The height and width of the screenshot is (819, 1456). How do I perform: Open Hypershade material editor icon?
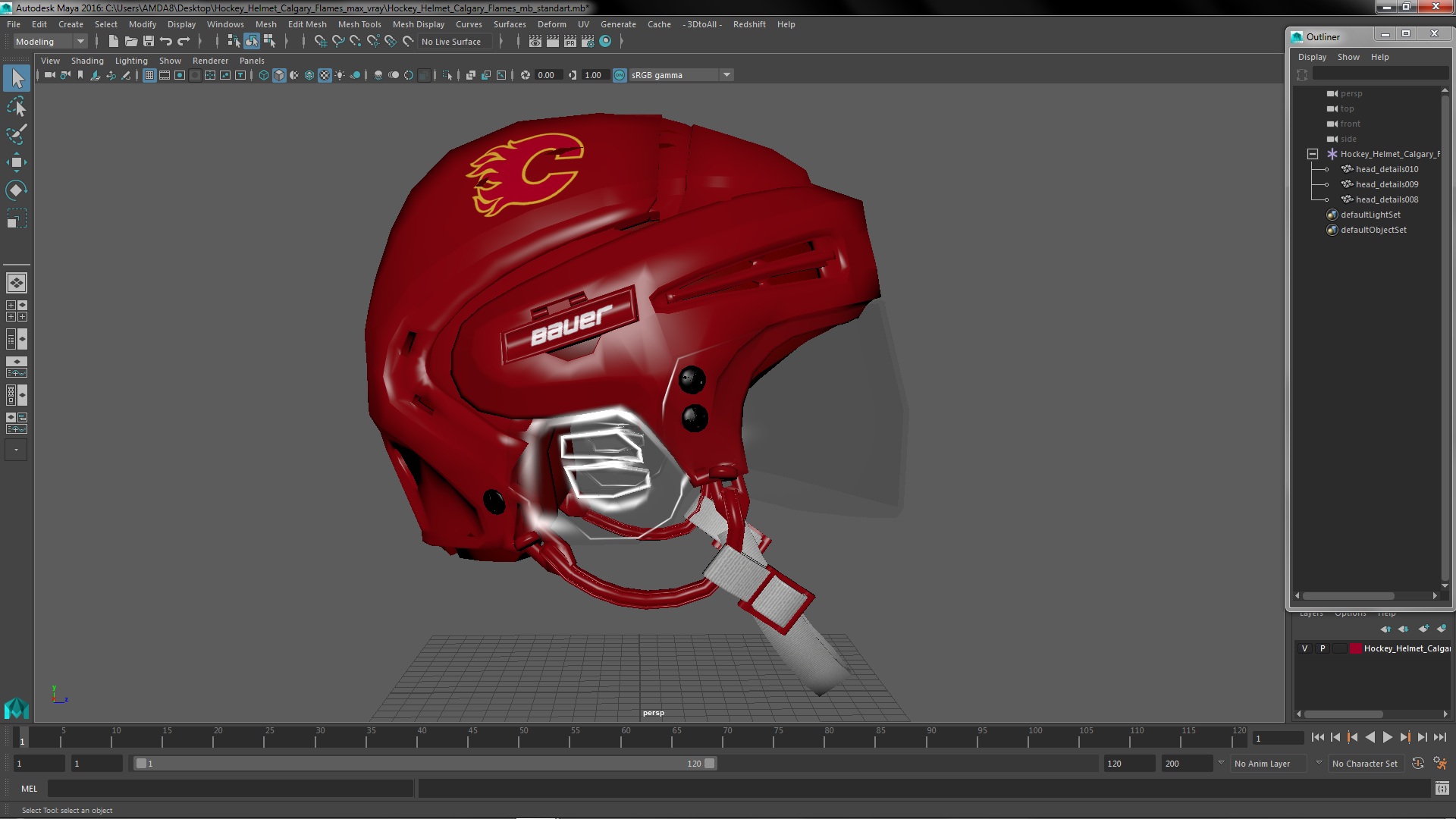(605, 42)
